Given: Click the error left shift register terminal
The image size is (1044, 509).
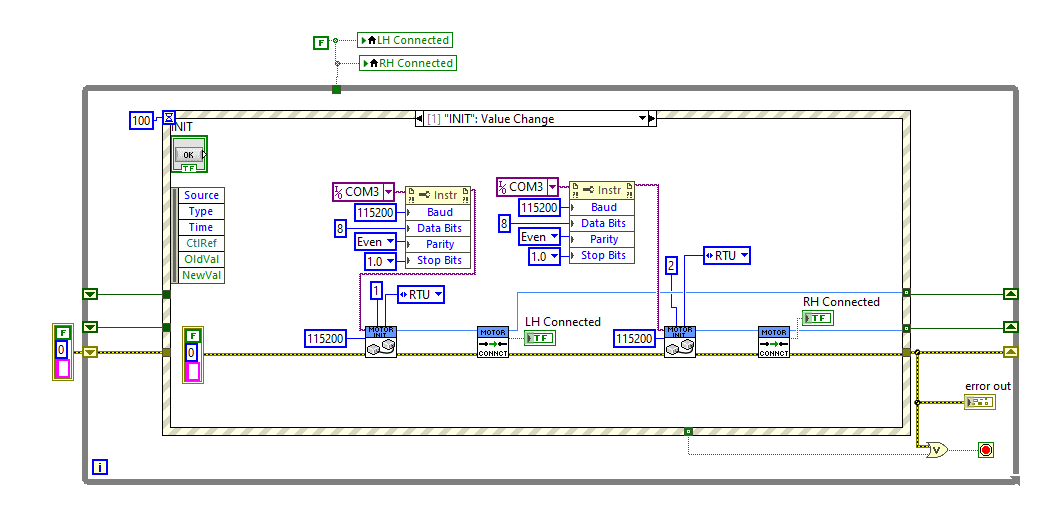Looking at the screenshot, I should point(91,352).
